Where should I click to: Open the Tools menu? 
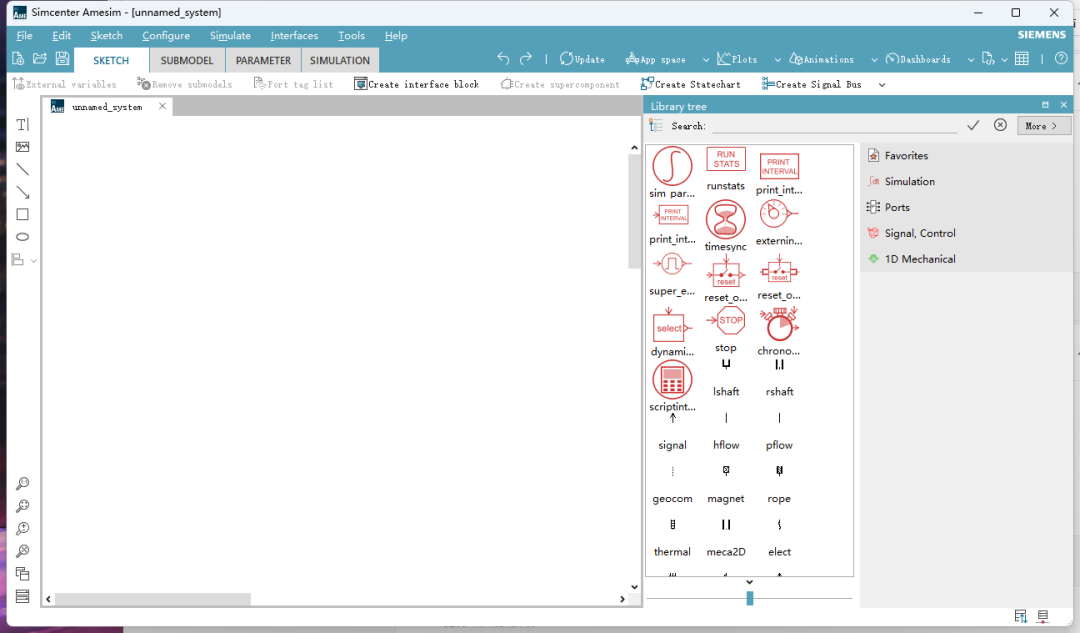point(351,36)
